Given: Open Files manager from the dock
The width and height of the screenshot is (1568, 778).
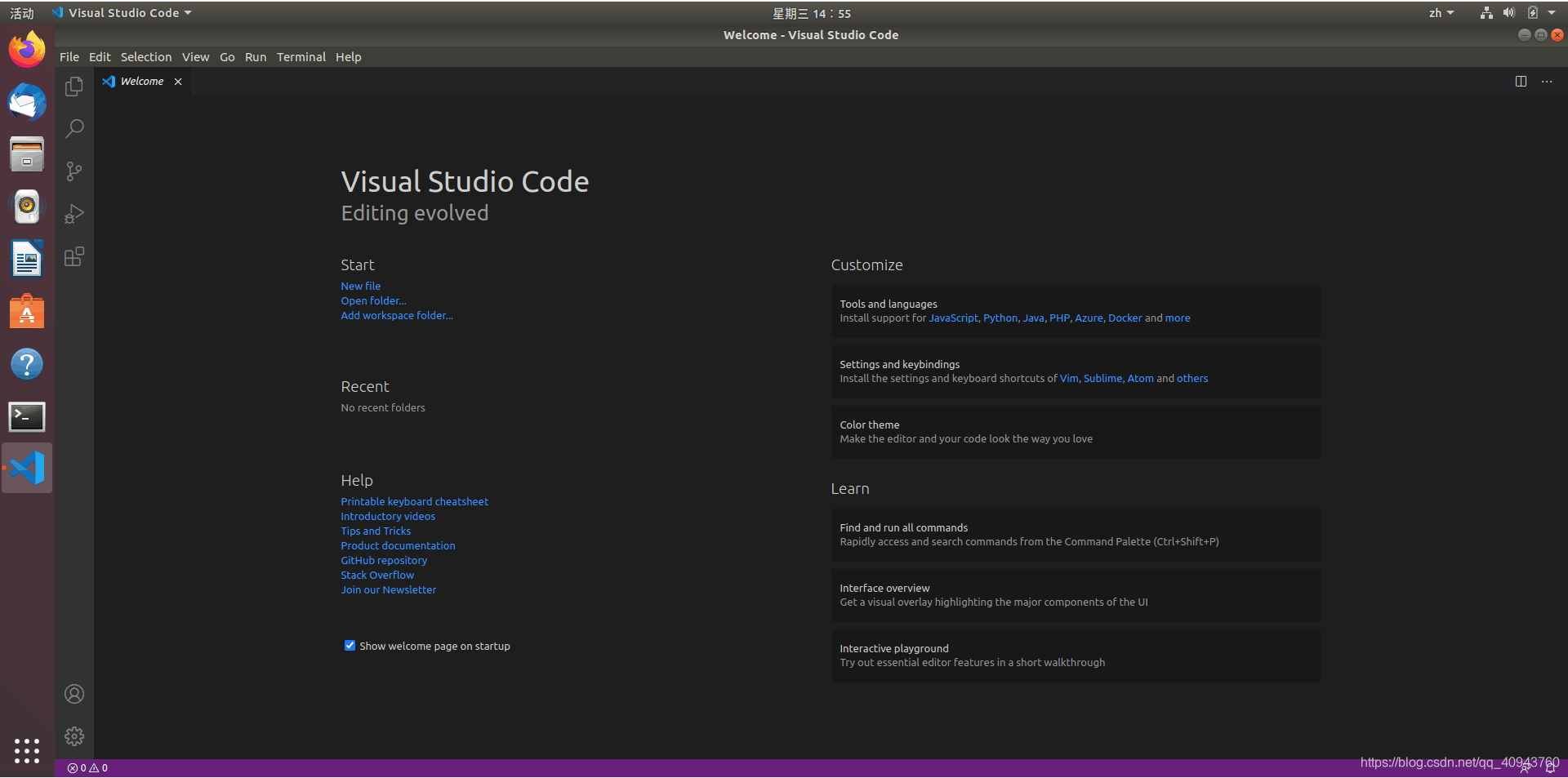Looking at the screenshot, I should (x=27, y=154).
